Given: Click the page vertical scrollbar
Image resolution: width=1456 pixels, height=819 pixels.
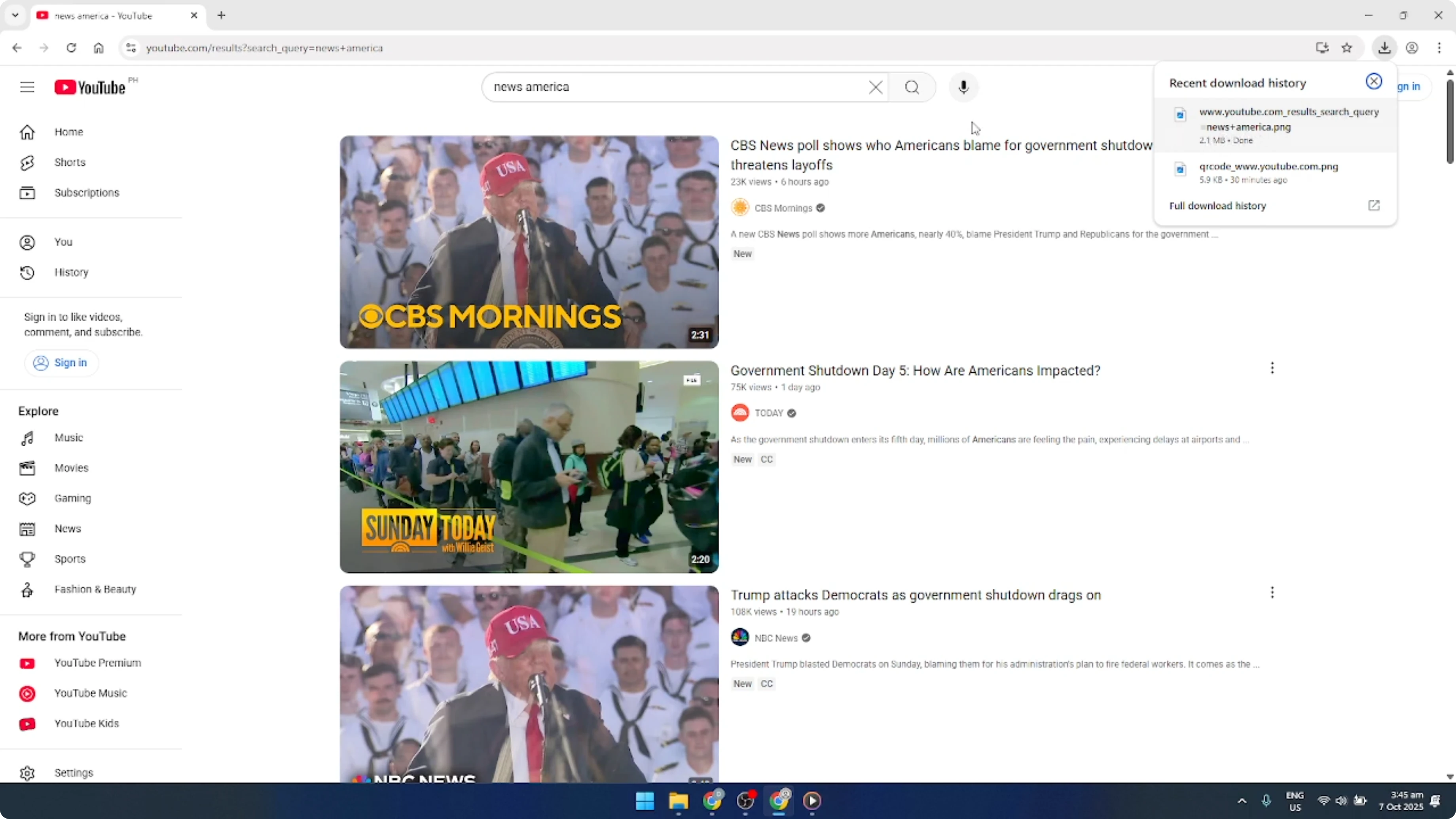Looking at the screenshot, I should coord(1450,121).
